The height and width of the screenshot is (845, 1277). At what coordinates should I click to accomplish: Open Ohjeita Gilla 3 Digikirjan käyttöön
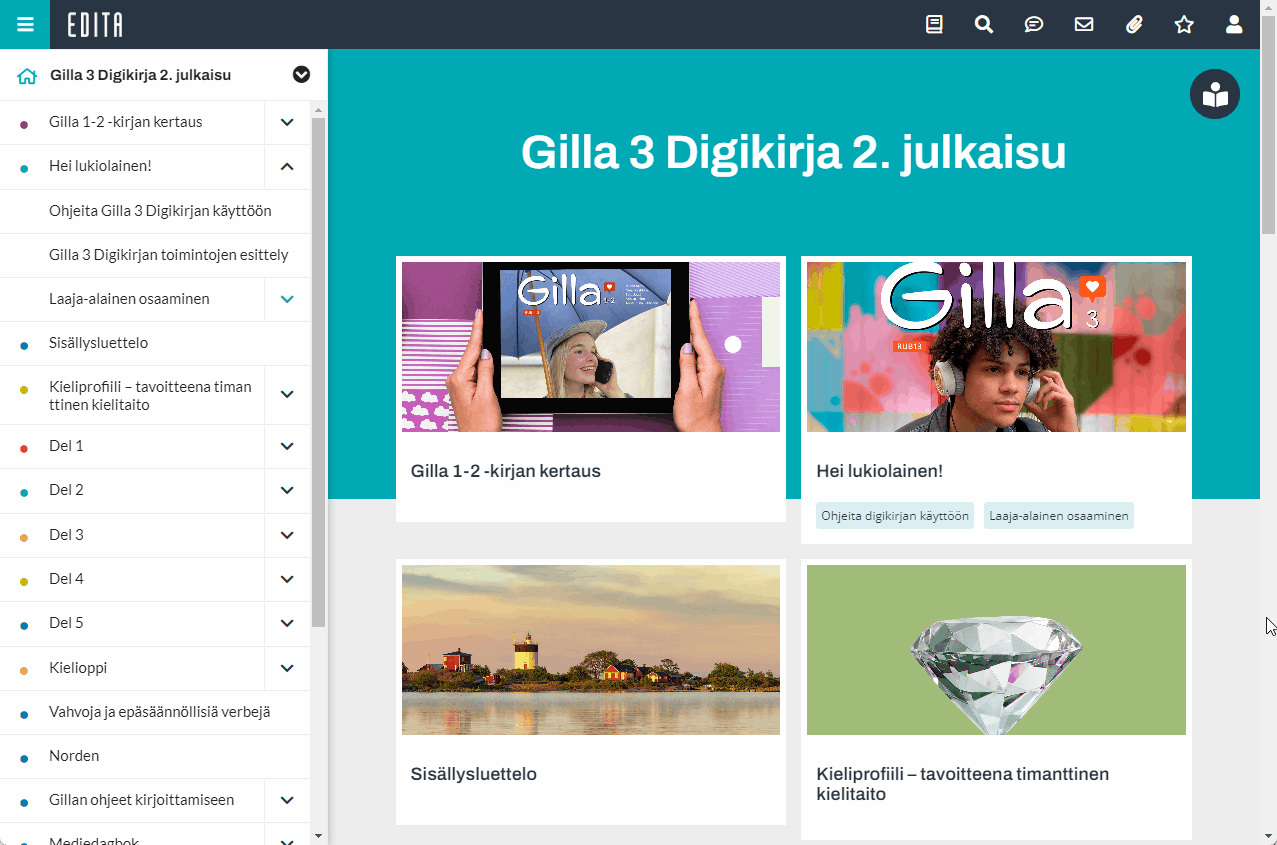(x=160, y=211)
